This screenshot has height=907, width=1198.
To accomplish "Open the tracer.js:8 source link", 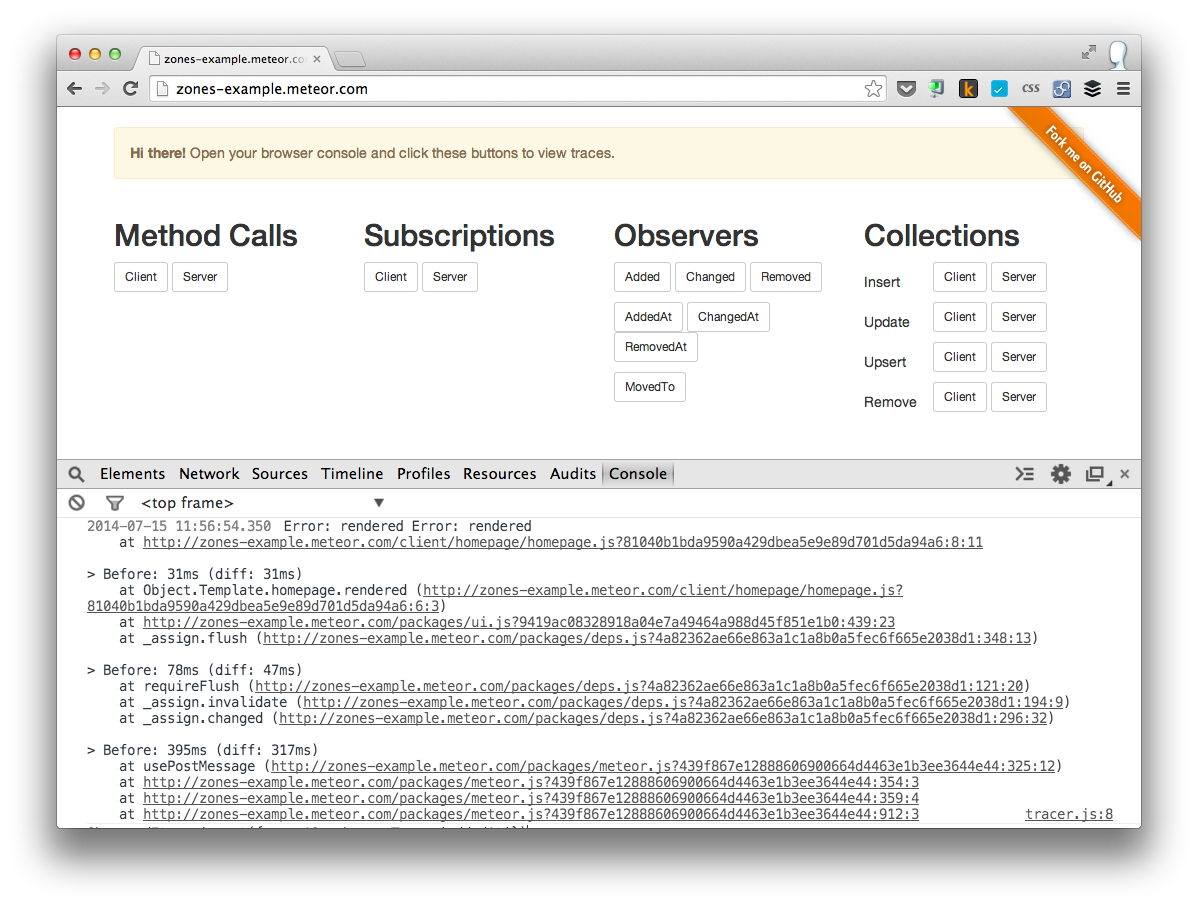I will (1068, 814).
